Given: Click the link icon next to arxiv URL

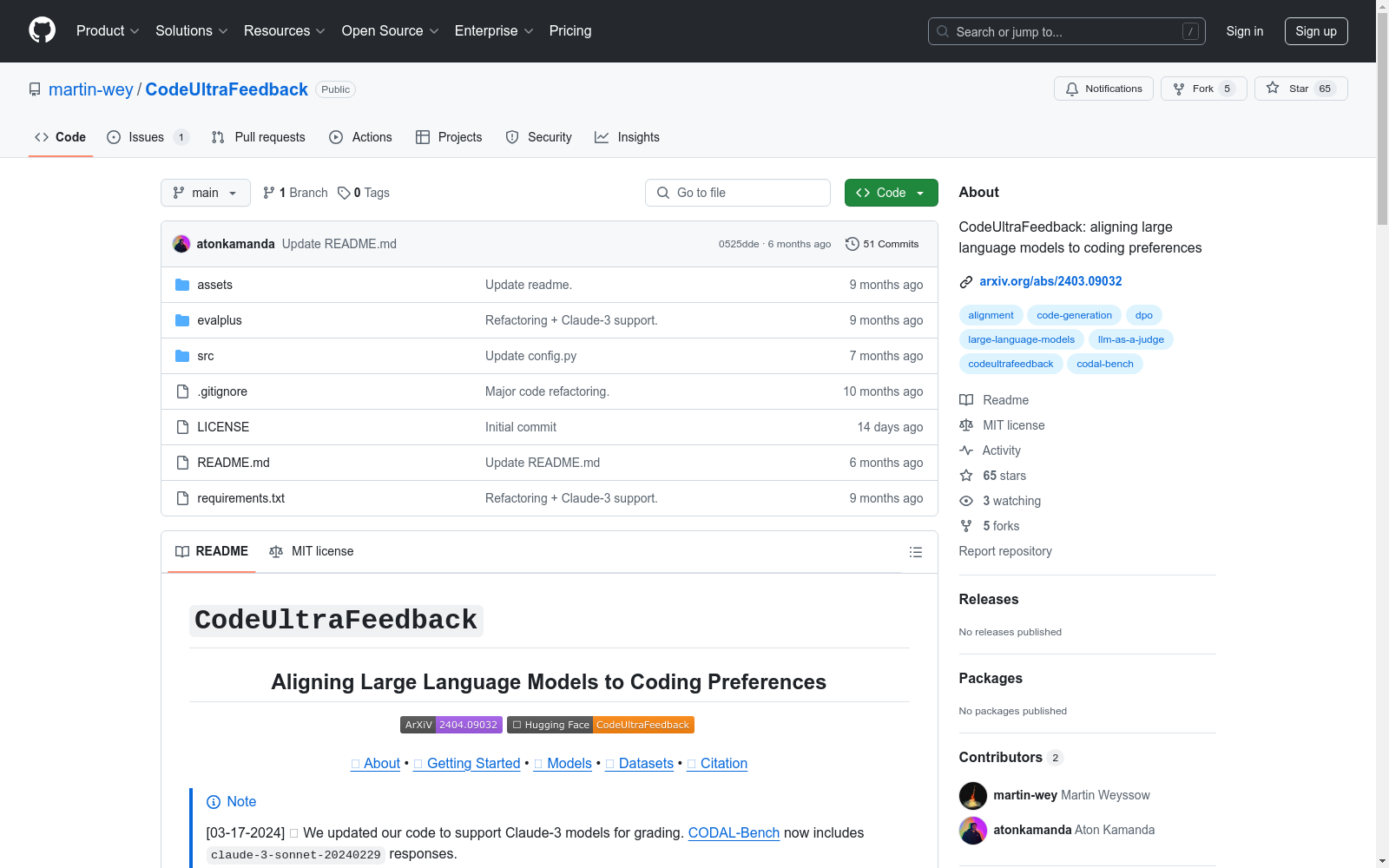Looking at the screenshot, I should [966, 281].
